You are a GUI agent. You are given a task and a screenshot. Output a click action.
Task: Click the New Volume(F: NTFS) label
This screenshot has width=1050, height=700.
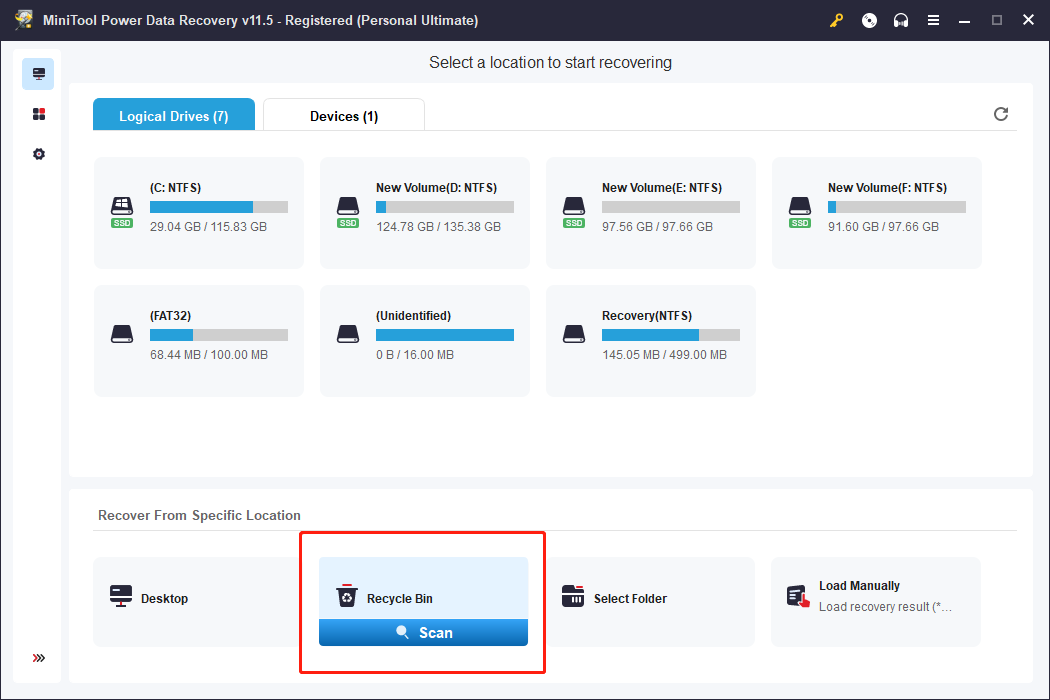click(x=887, y=188)
